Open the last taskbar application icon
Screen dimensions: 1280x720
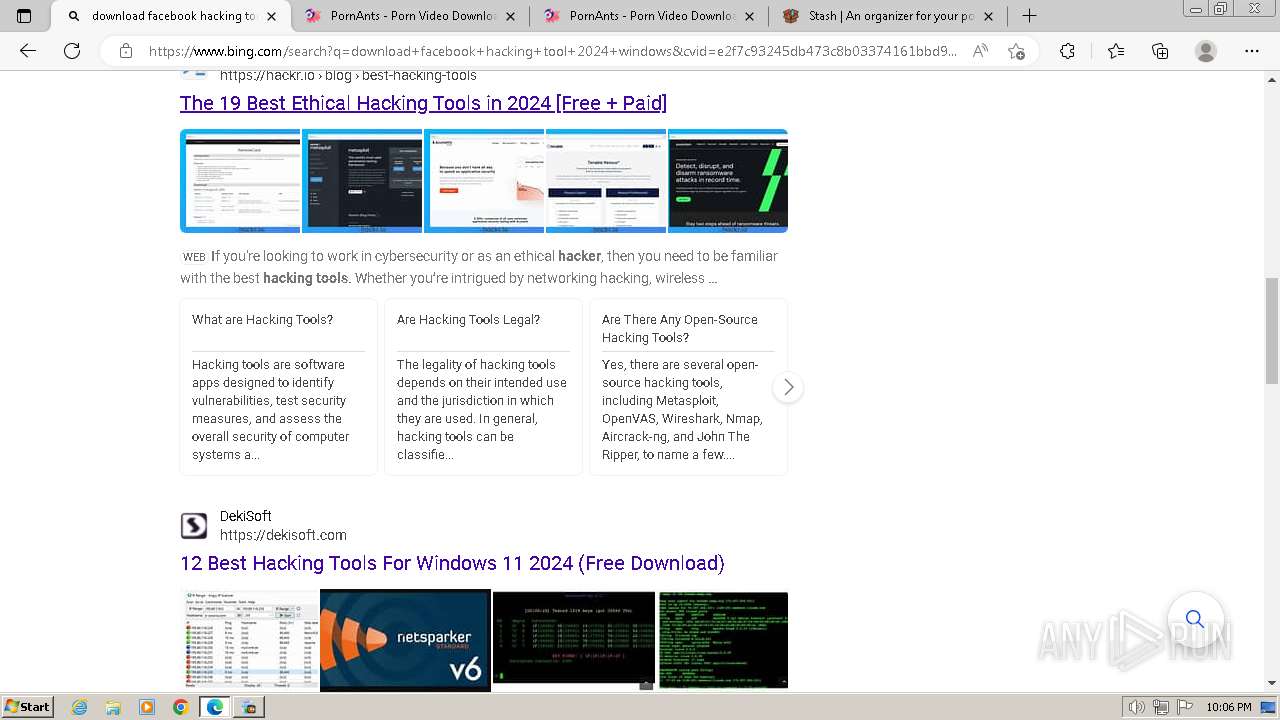pyautogui.click(x=249, y=707)
